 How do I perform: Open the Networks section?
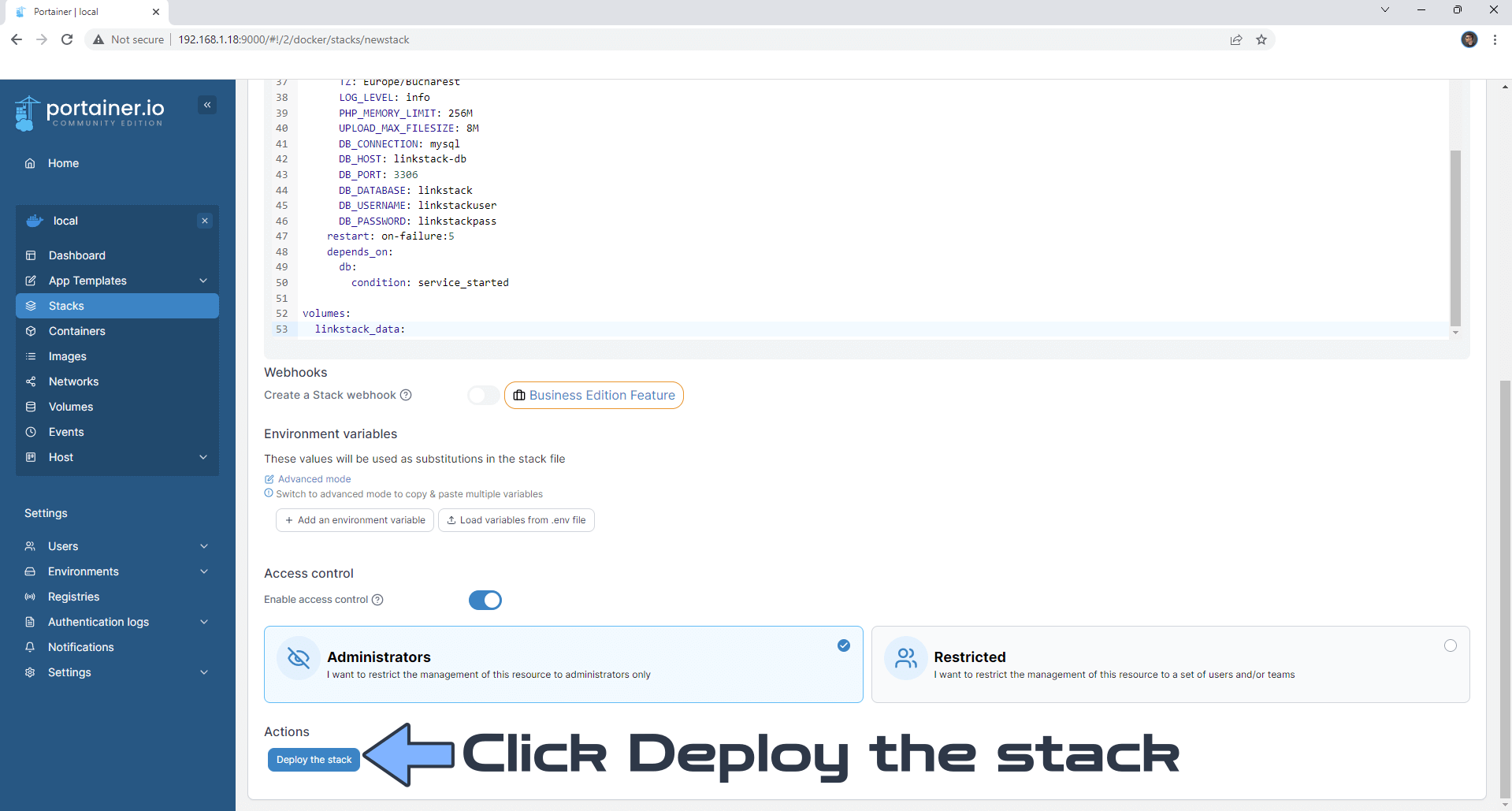(72, 381)
